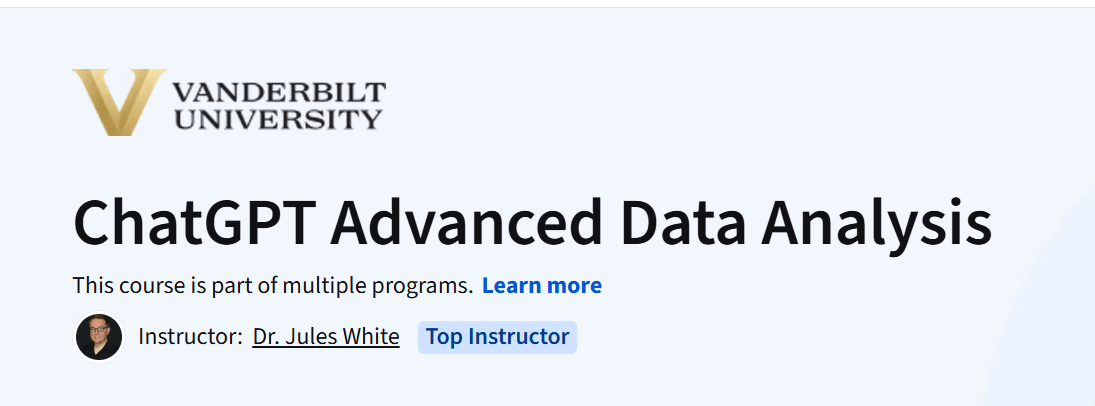Open Dr. Jules White's instructor profile link
The image size is (1095, 406).
pos(326,337)
